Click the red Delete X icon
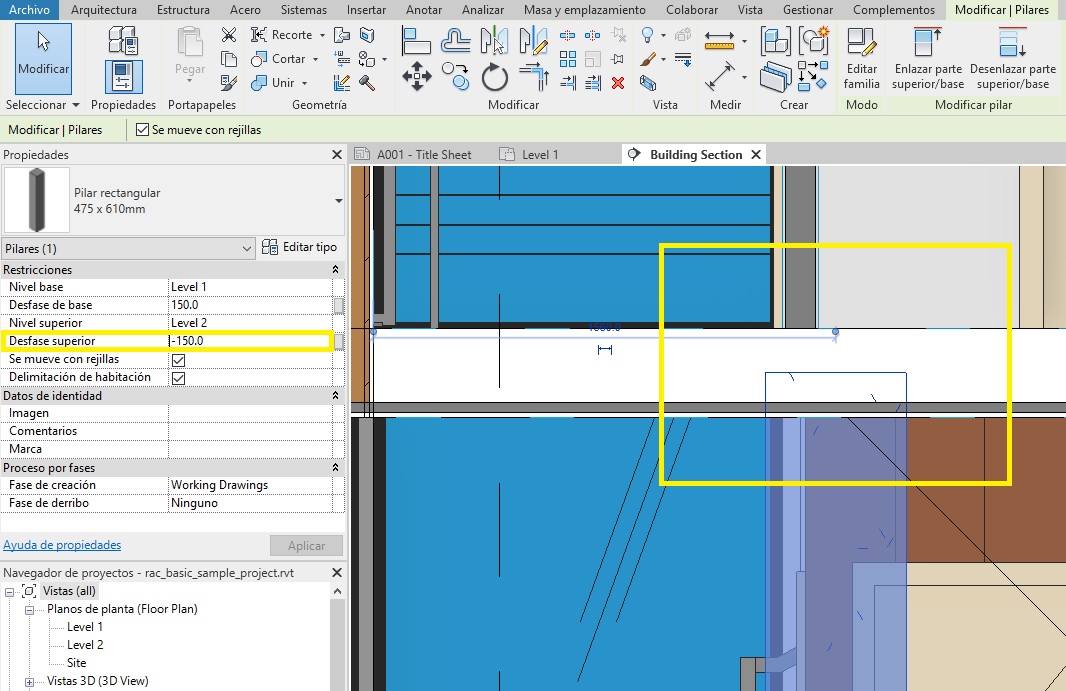The width and height of the screenshot is (1066, 691). [x=617, y=83]
